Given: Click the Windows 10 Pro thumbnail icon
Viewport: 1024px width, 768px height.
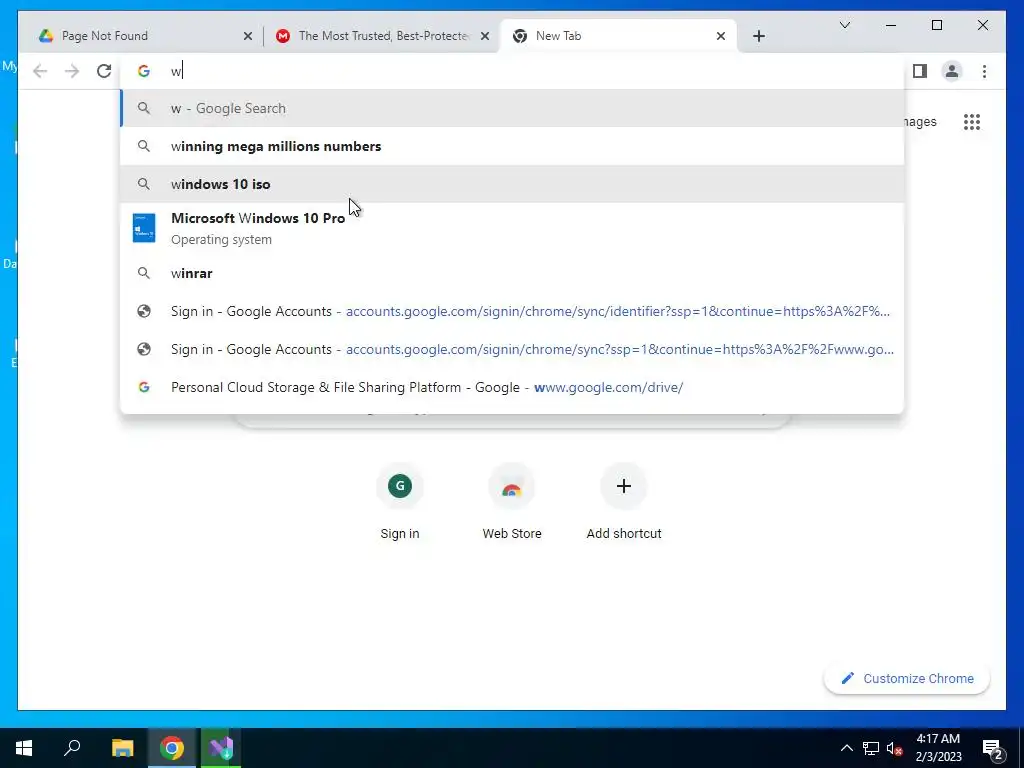Looking at the screenshot, I should coord(144,228).
